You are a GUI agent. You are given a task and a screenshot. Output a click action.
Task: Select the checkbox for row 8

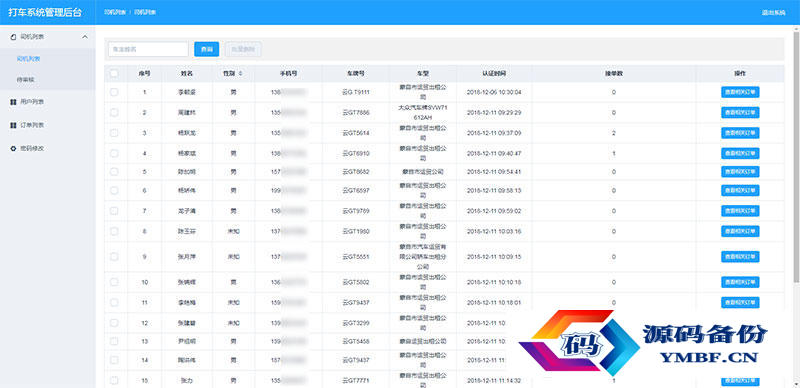(x=114, y=231)
